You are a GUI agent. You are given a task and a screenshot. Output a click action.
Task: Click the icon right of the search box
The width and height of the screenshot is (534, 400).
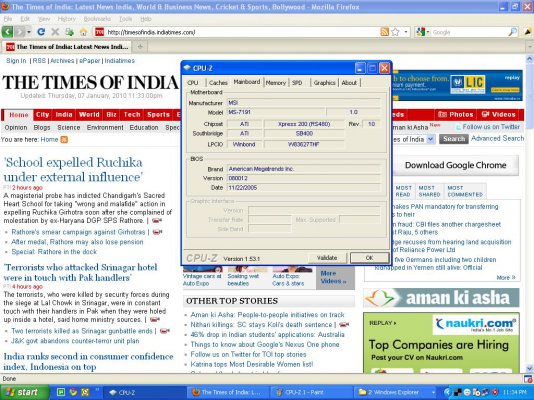coord(528,32)
